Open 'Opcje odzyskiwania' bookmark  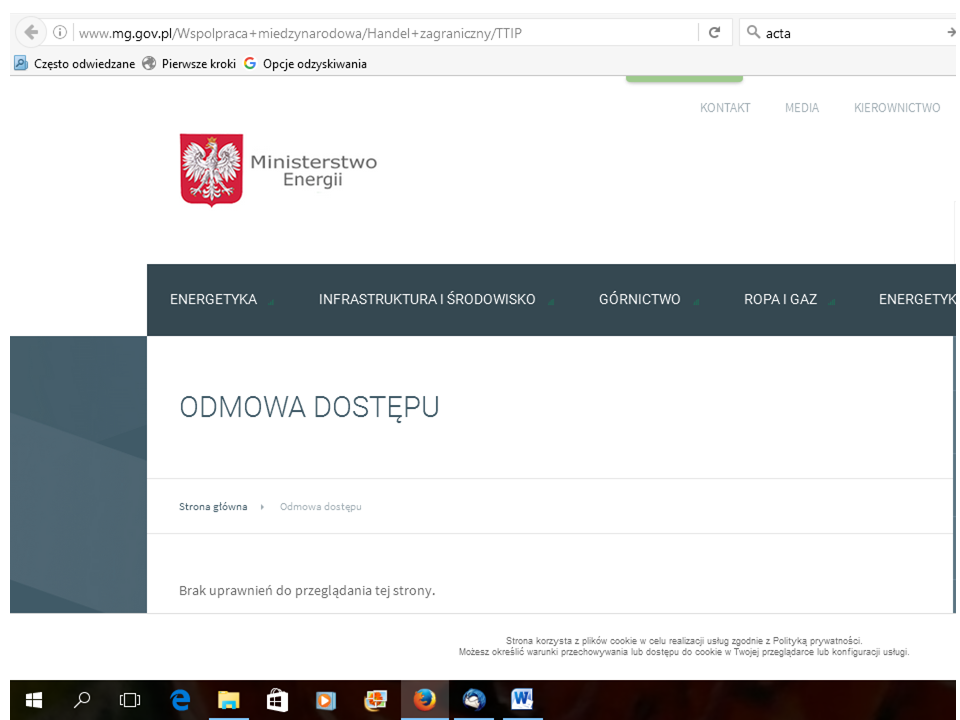[x=306, y=64]
